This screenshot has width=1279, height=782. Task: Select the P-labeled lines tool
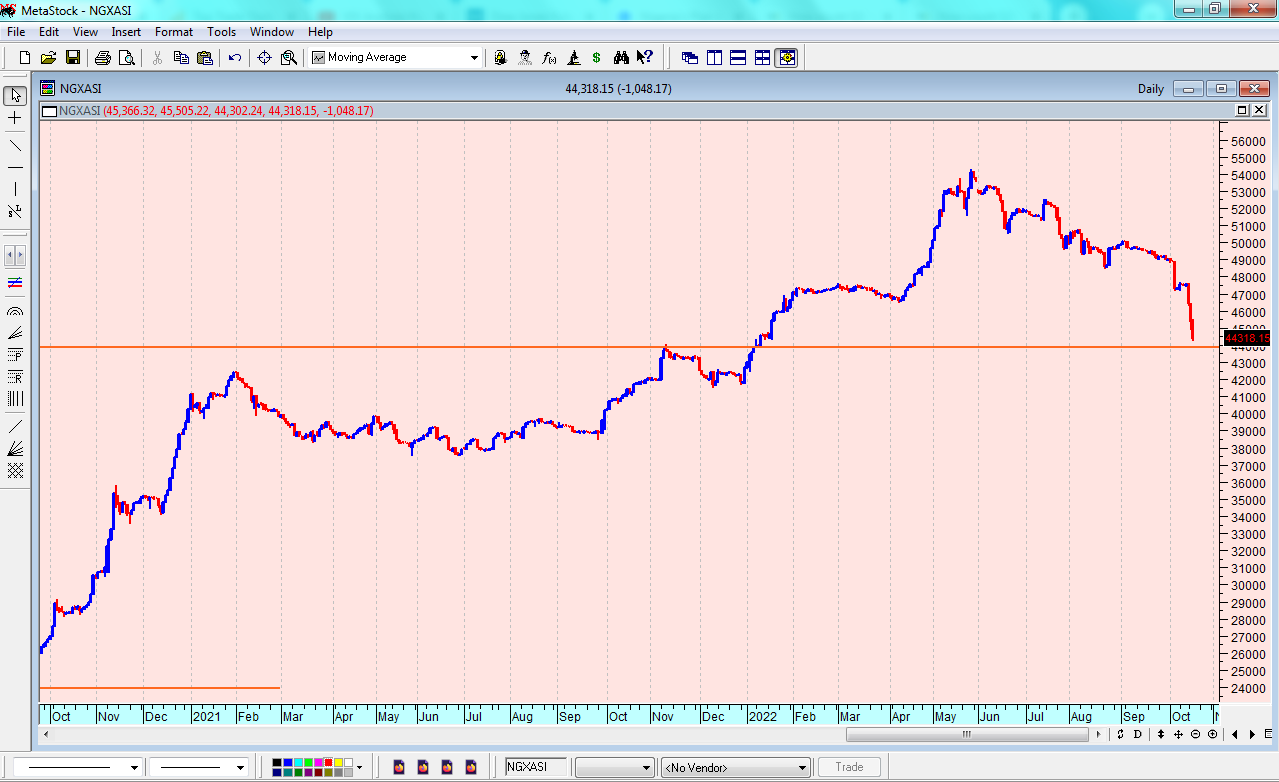[x=15, y=355]
